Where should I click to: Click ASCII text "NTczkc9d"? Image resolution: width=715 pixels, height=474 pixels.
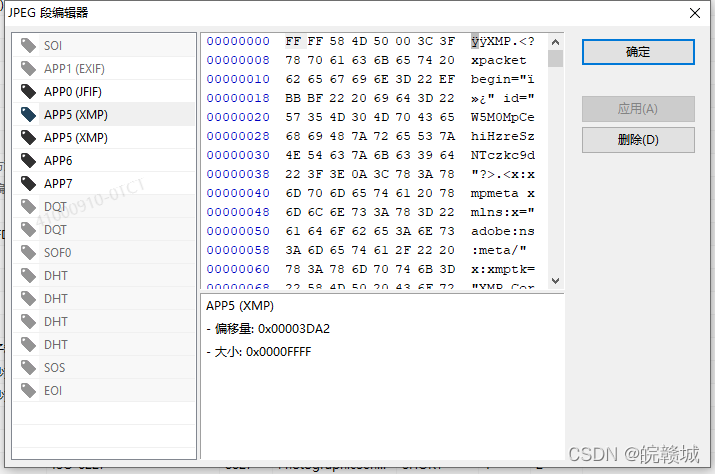pyautogui.click(x=503, y=155)
